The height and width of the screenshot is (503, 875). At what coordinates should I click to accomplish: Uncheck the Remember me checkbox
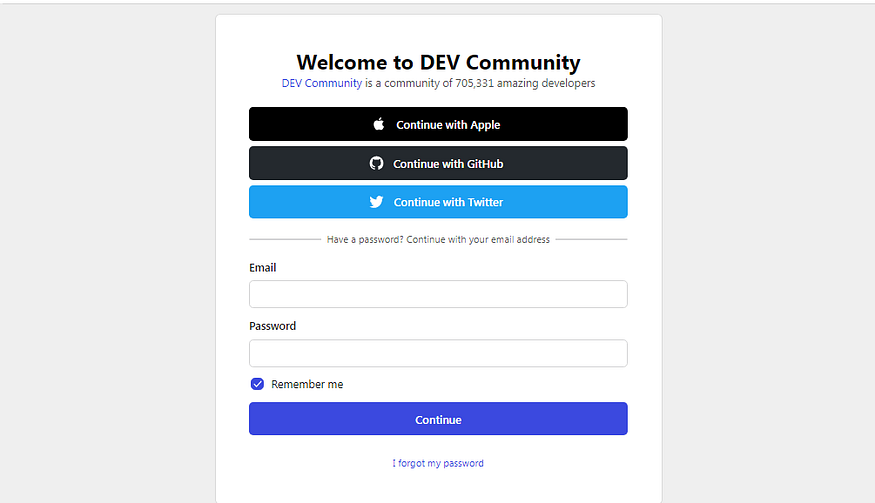click(257, 384)
